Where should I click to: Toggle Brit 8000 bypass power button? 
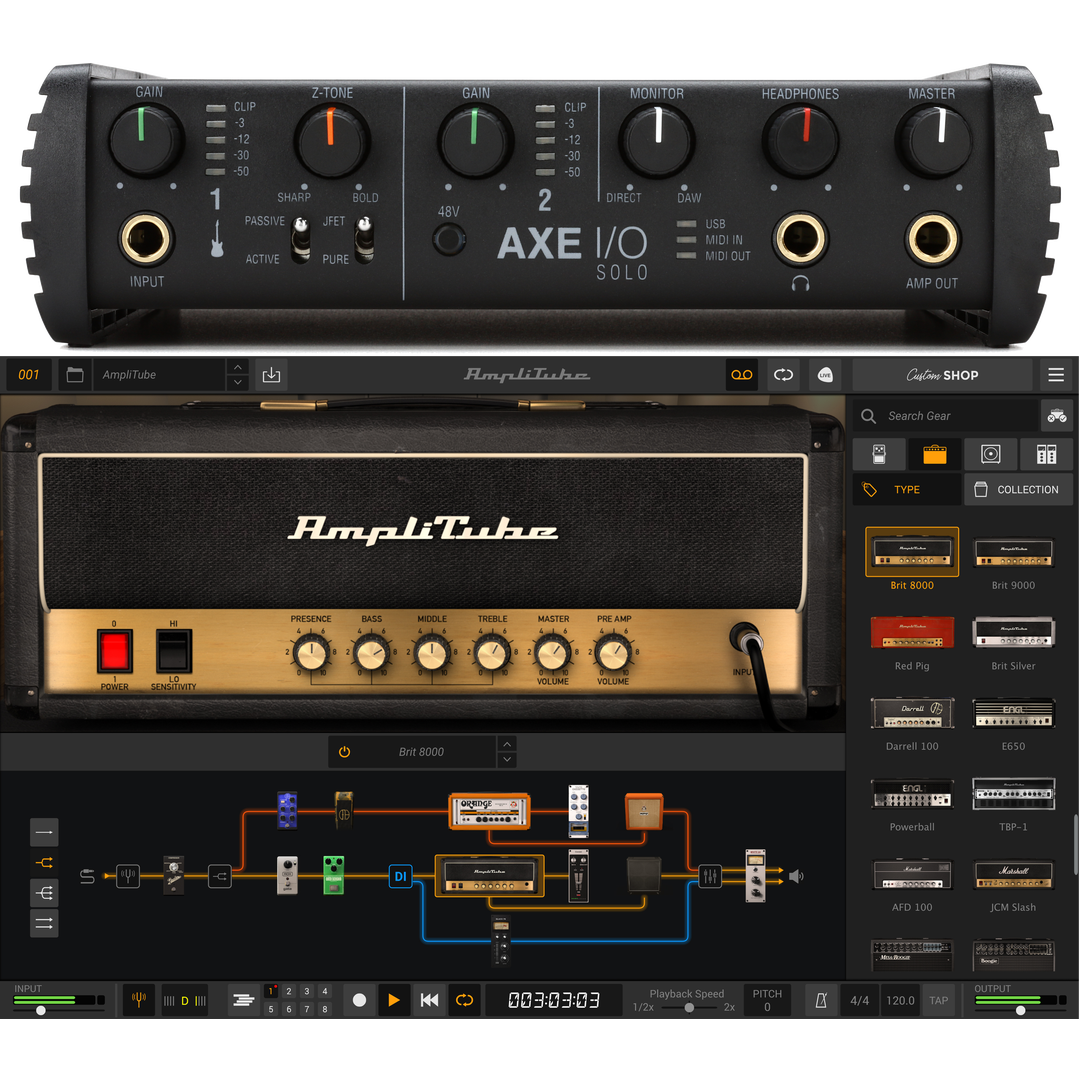pyautogui.click(x=345, y=752)
